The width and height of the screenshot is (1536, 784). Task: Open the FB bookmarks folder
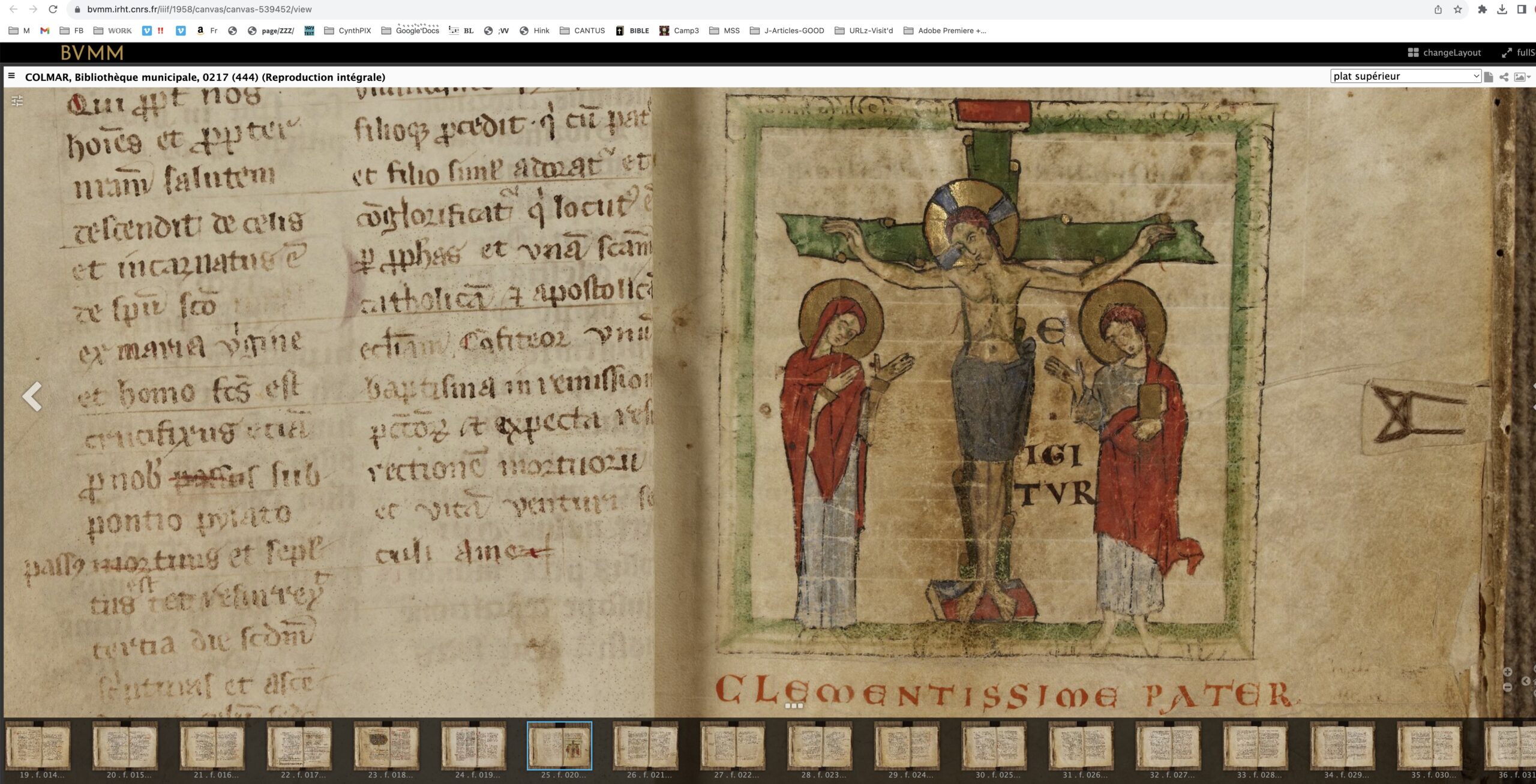(x=72, y=31)
